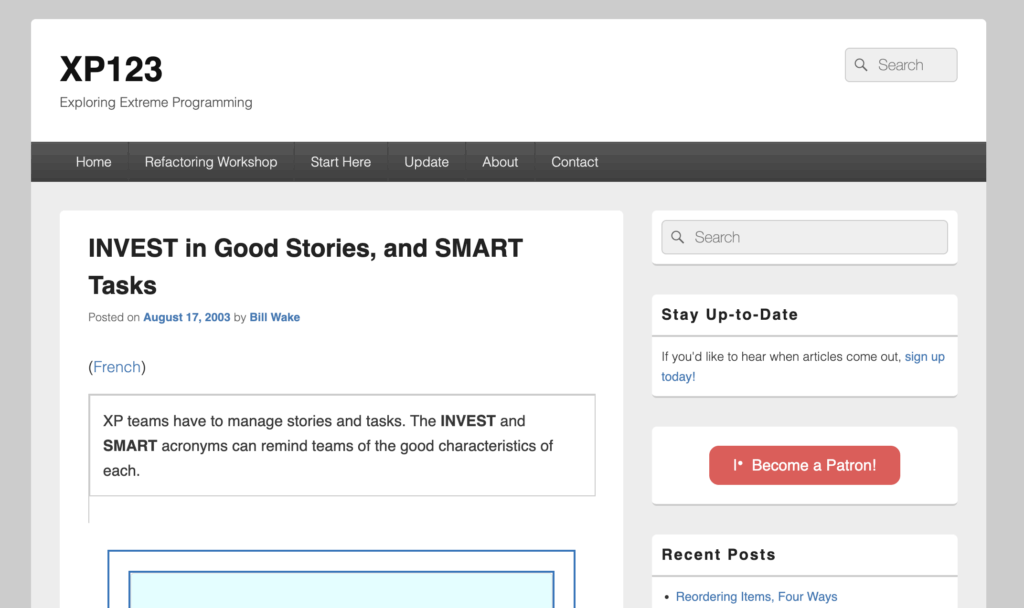
Task: Click the Patreon logo icon on the red button
Action: tap(738, 465)
